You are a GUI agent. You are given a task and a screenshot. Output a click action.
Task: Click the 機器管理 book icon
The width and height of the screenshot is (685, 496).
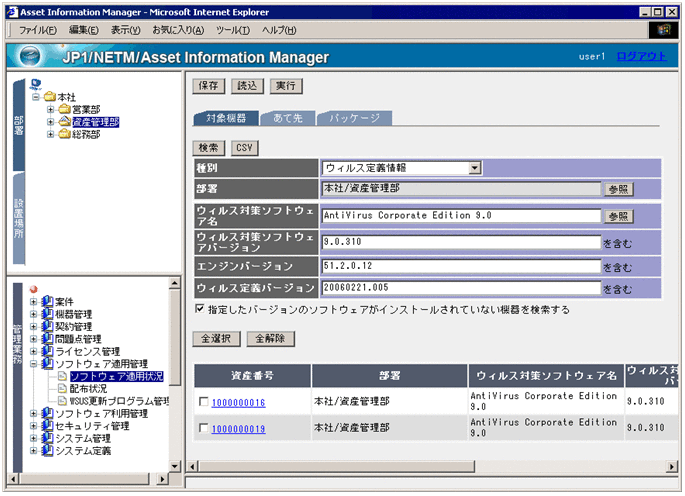[x=47, y=314]
